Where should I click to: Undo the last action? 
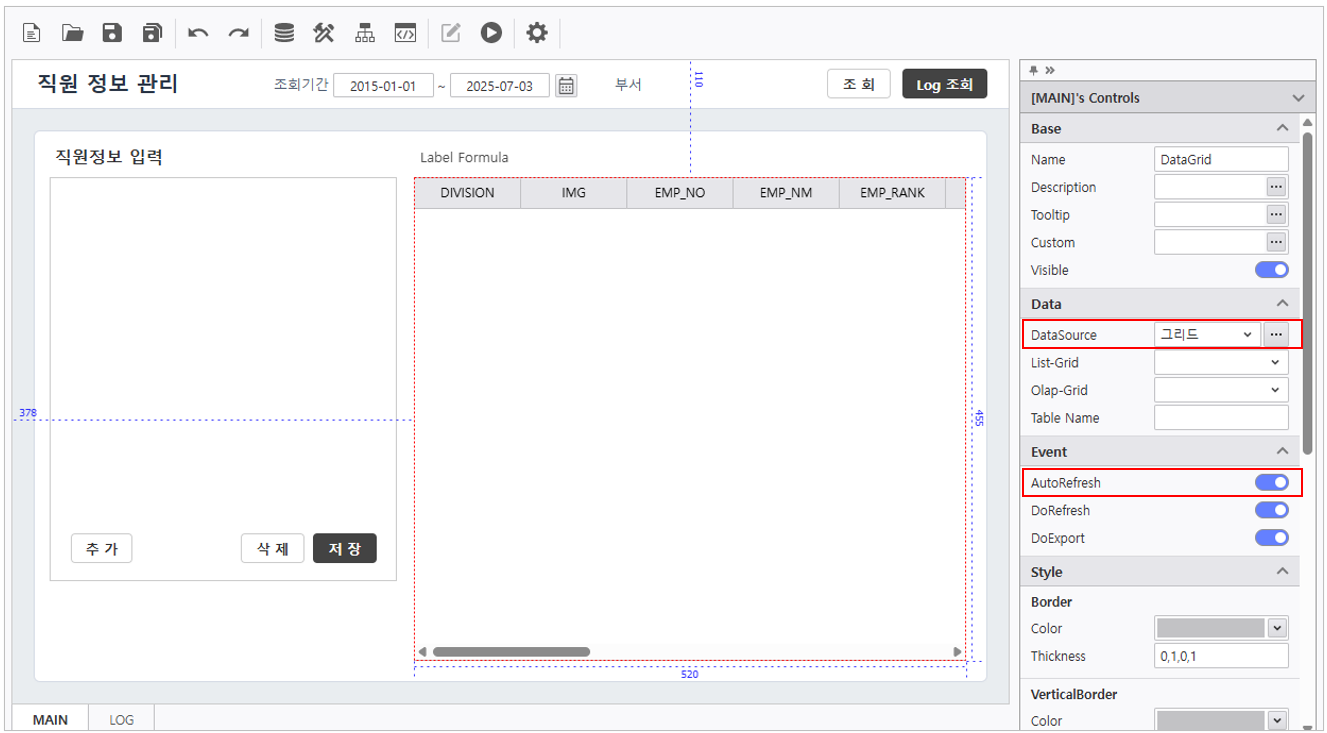pos(198,33)
